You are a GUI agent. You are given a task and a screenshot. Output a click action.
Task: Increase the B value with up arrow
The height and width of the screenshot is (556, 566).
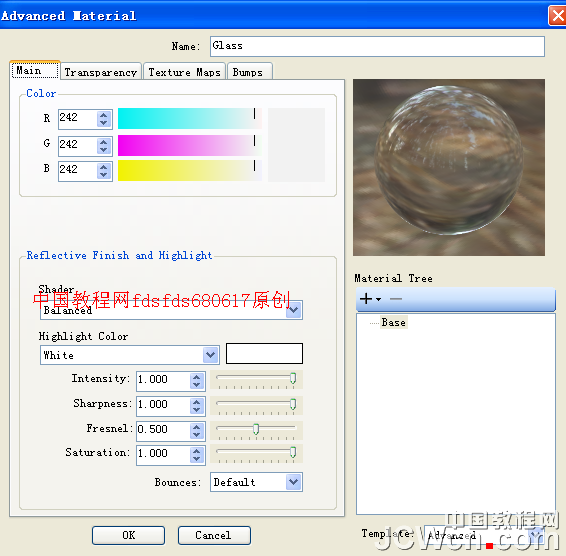[104, 167]
